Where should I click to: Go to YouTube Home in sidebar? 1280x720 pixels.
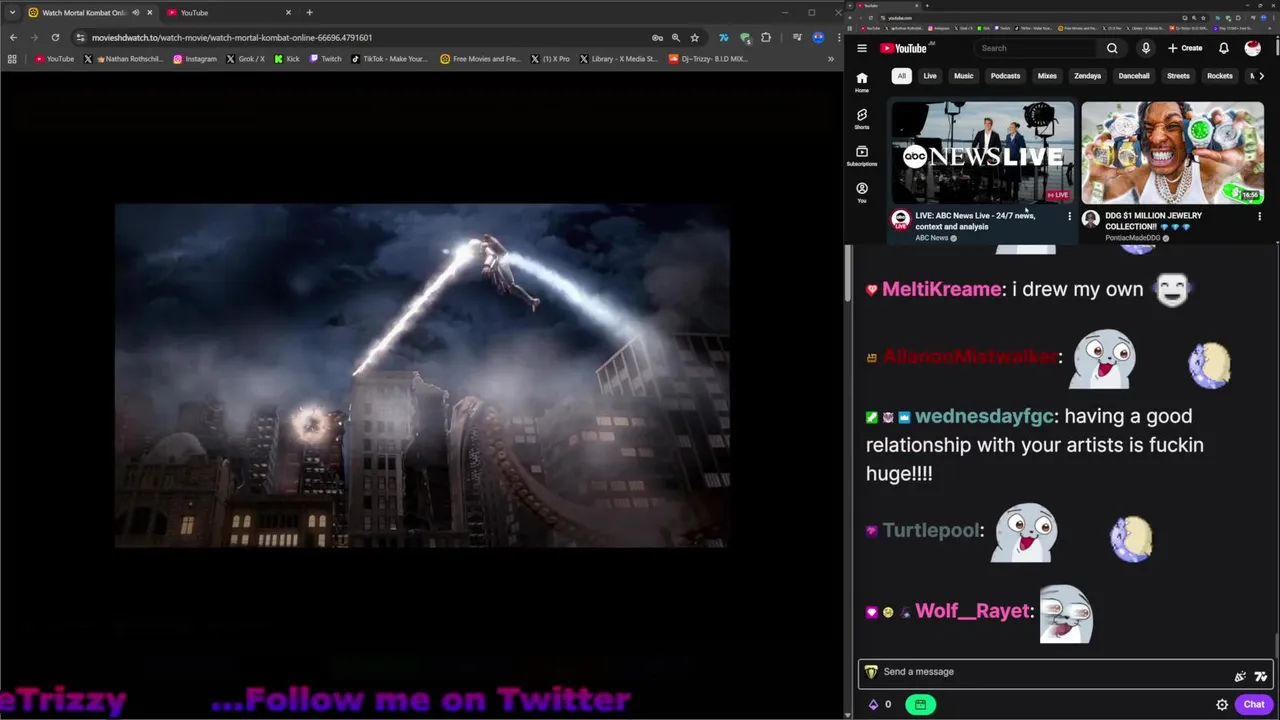tap(862, 82)
